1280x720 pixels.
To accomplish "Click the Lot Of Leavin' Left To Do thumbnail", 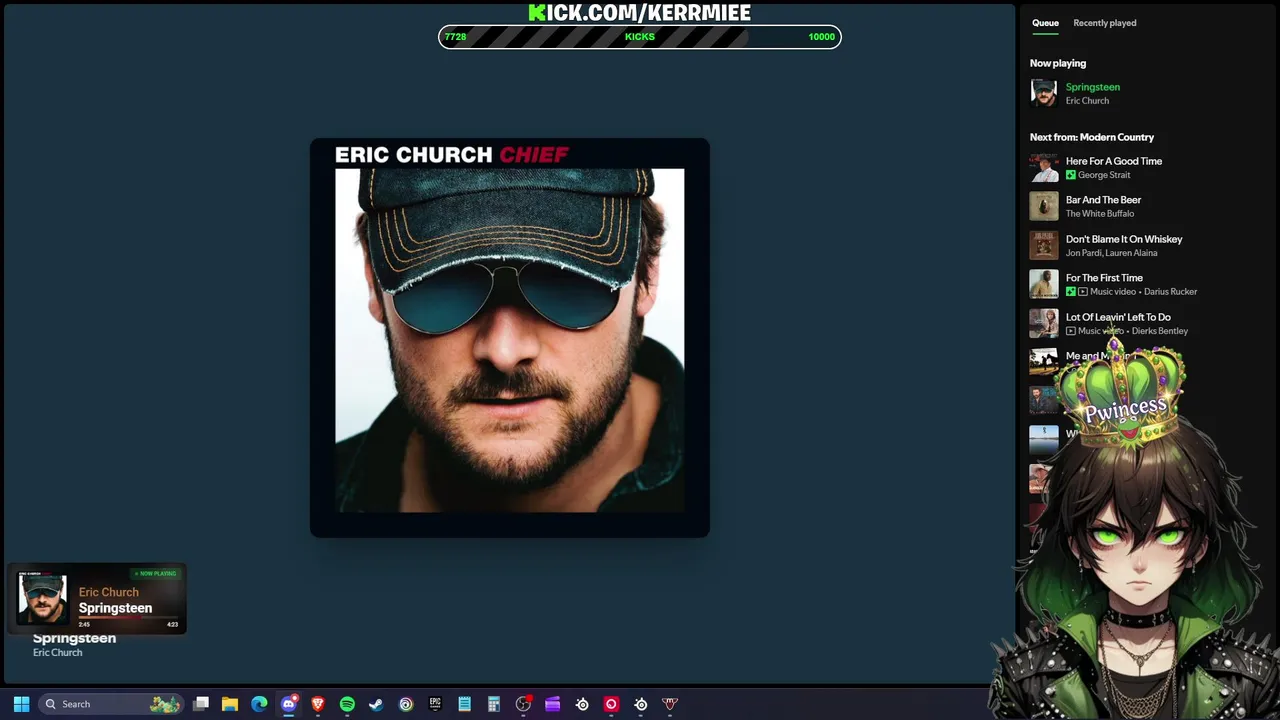I will [1044, 323].
